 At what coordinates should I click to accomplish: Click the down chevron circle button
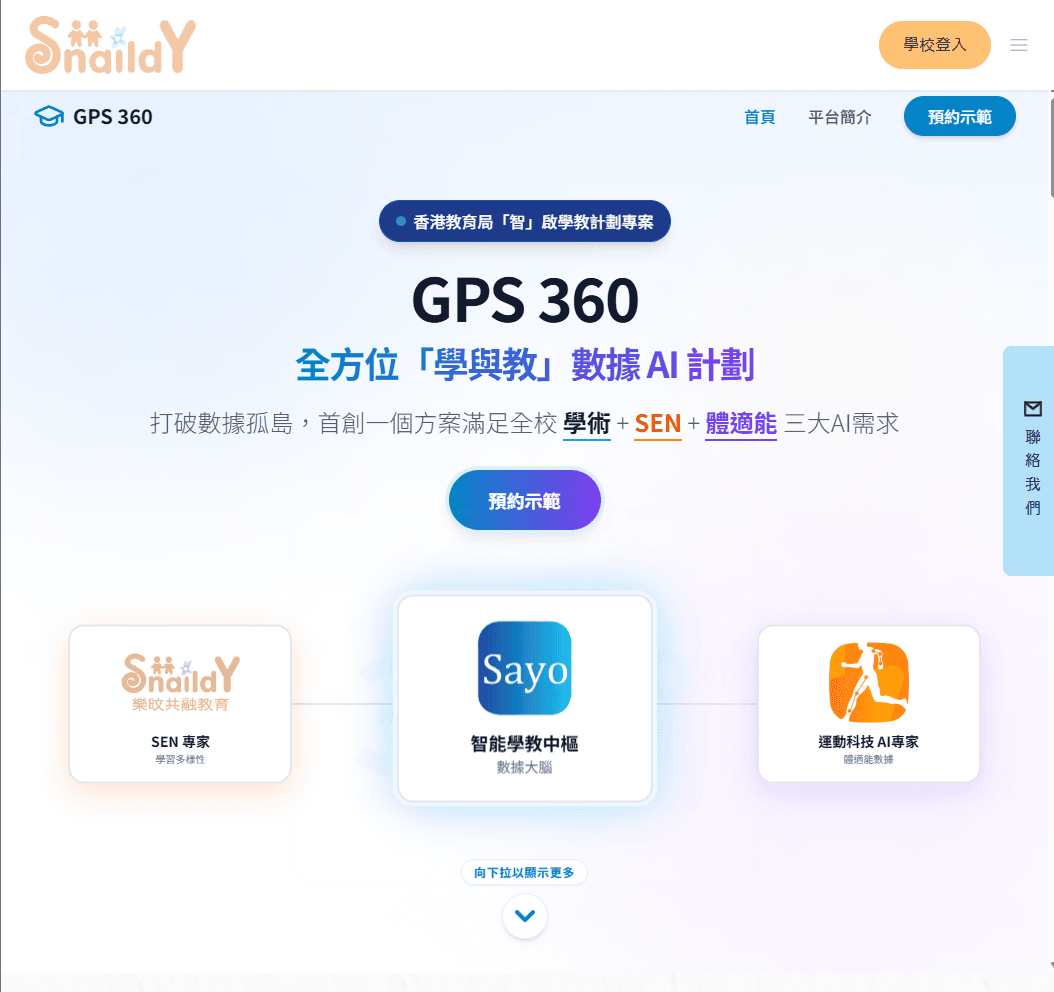(524, 915)
